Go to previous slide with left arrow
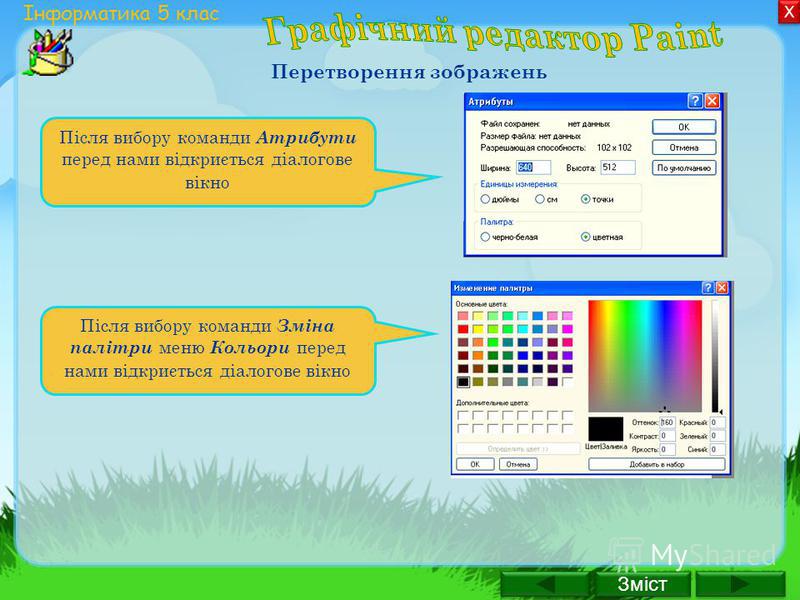Image resolution: width=800 pixels, height=600 pixels. coord(546,585)
